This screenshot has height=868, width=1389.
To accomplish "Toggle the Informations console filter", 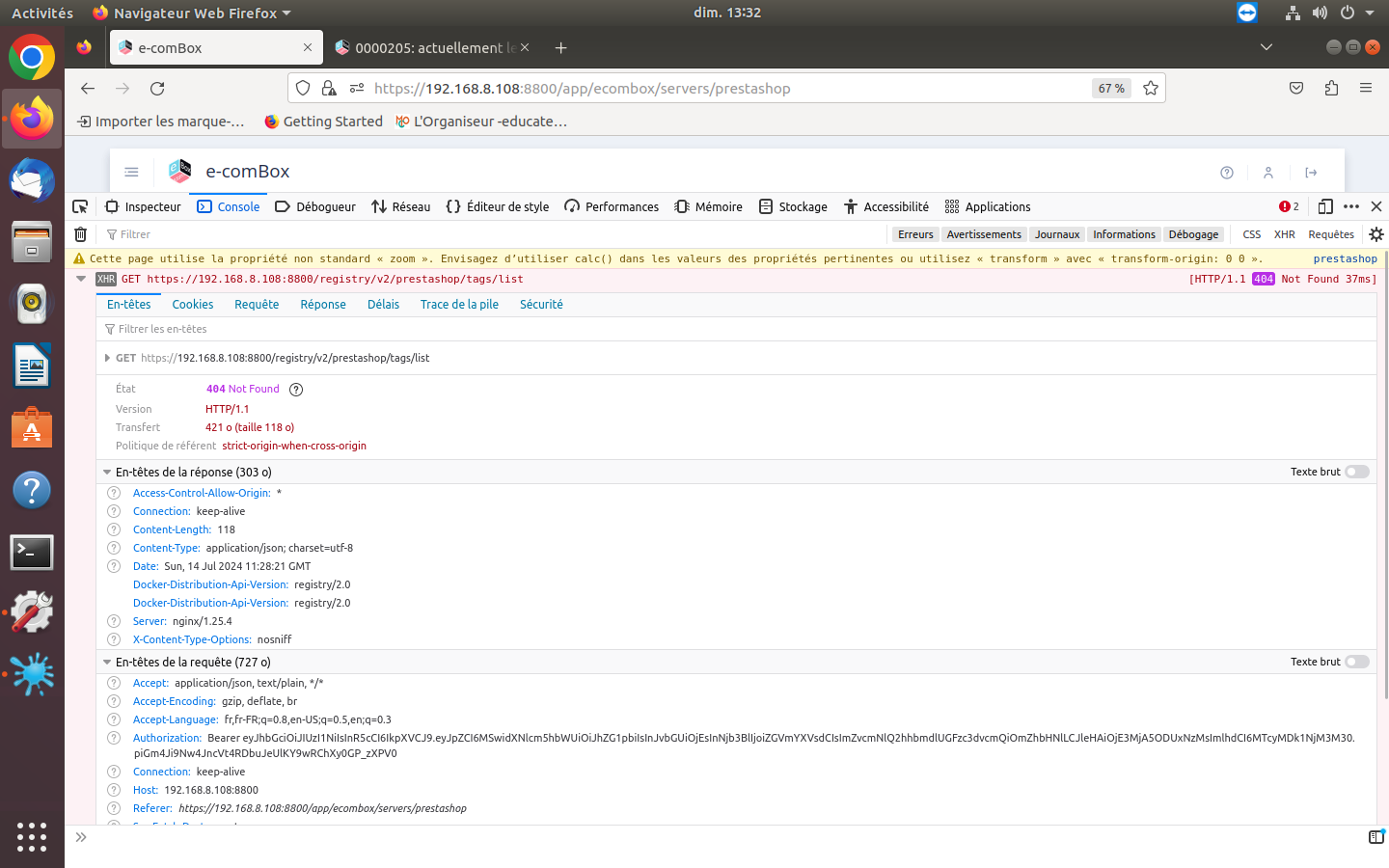I will 1124,234.
